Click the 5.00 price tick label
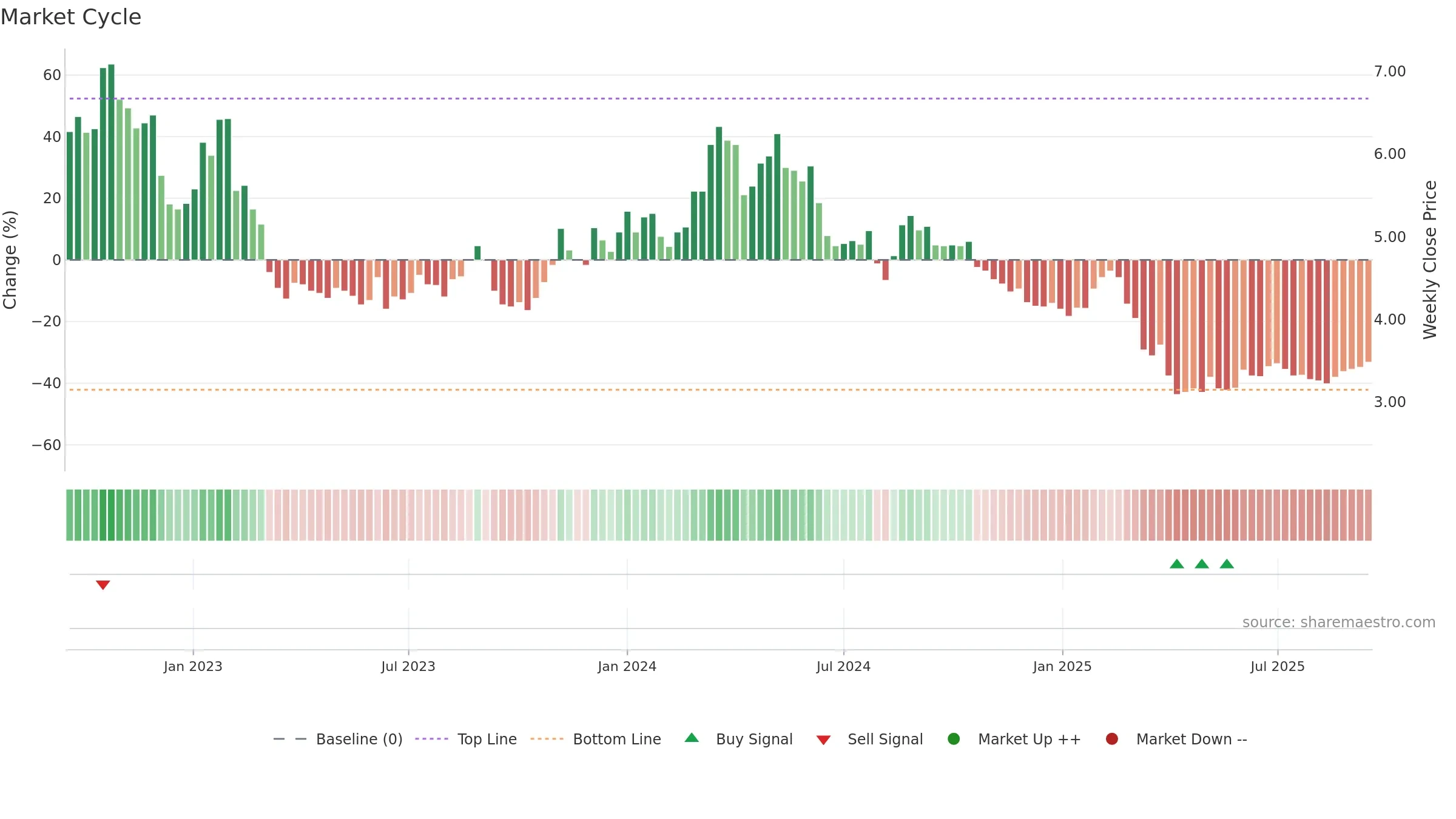The height and width of the screenshot is (819, 1456). [1390, 237]
